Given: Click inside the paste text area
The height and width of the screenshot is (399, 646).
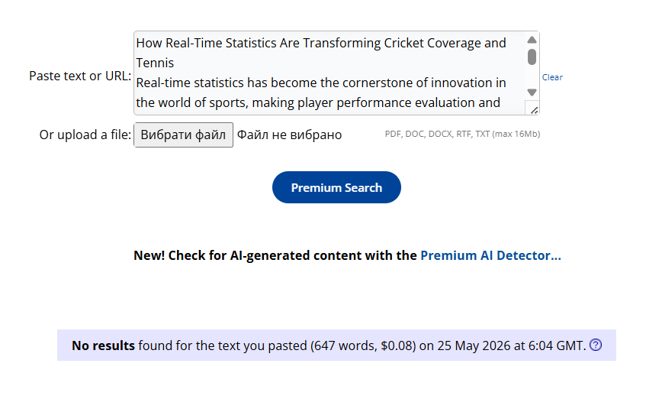Looking at the screenshot, I should pyautogui.click(x=330, y=73).
